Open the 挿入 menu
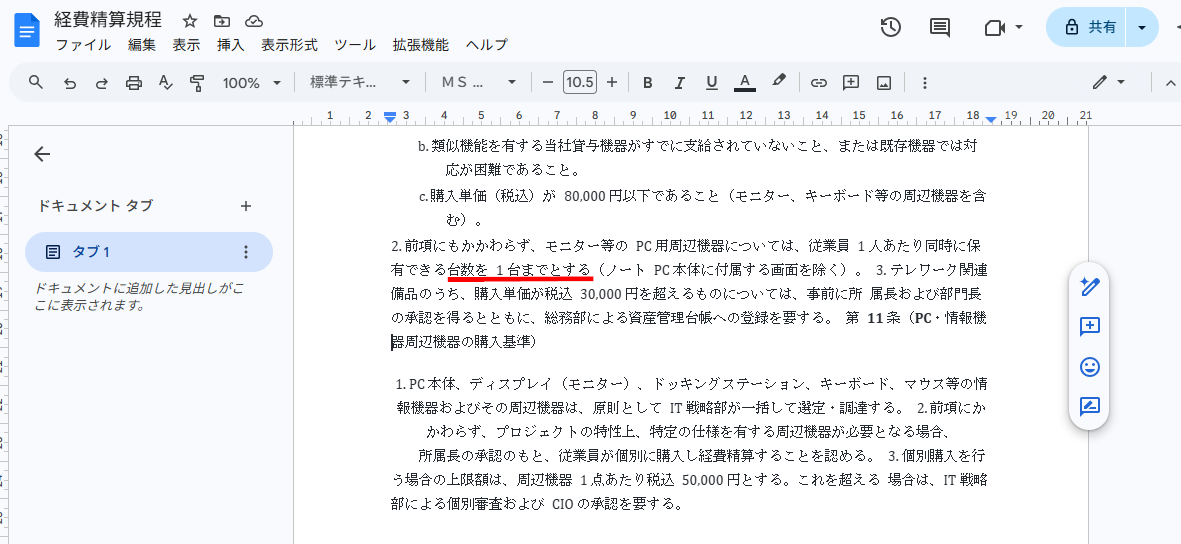 (x=230, y=45)
